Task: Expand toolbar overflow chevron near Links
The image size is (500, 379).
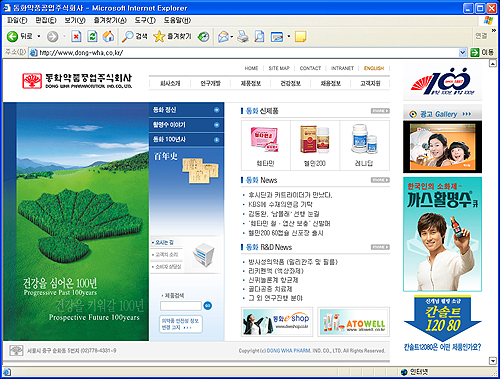Action: pyautogui.click(x=494, y=31)
